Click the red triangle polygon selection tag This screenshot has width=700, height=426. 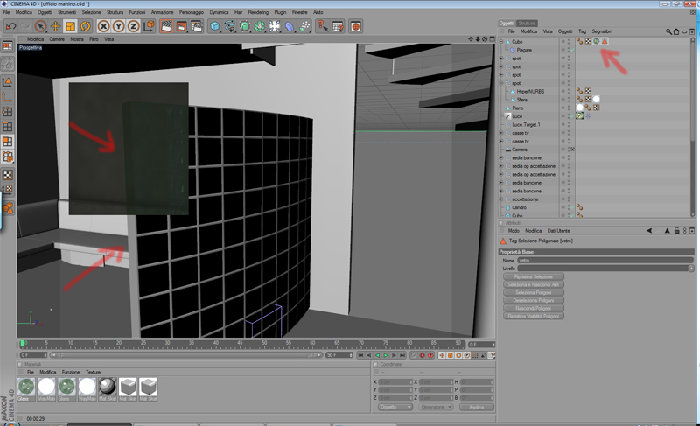[x=604, y=41]
